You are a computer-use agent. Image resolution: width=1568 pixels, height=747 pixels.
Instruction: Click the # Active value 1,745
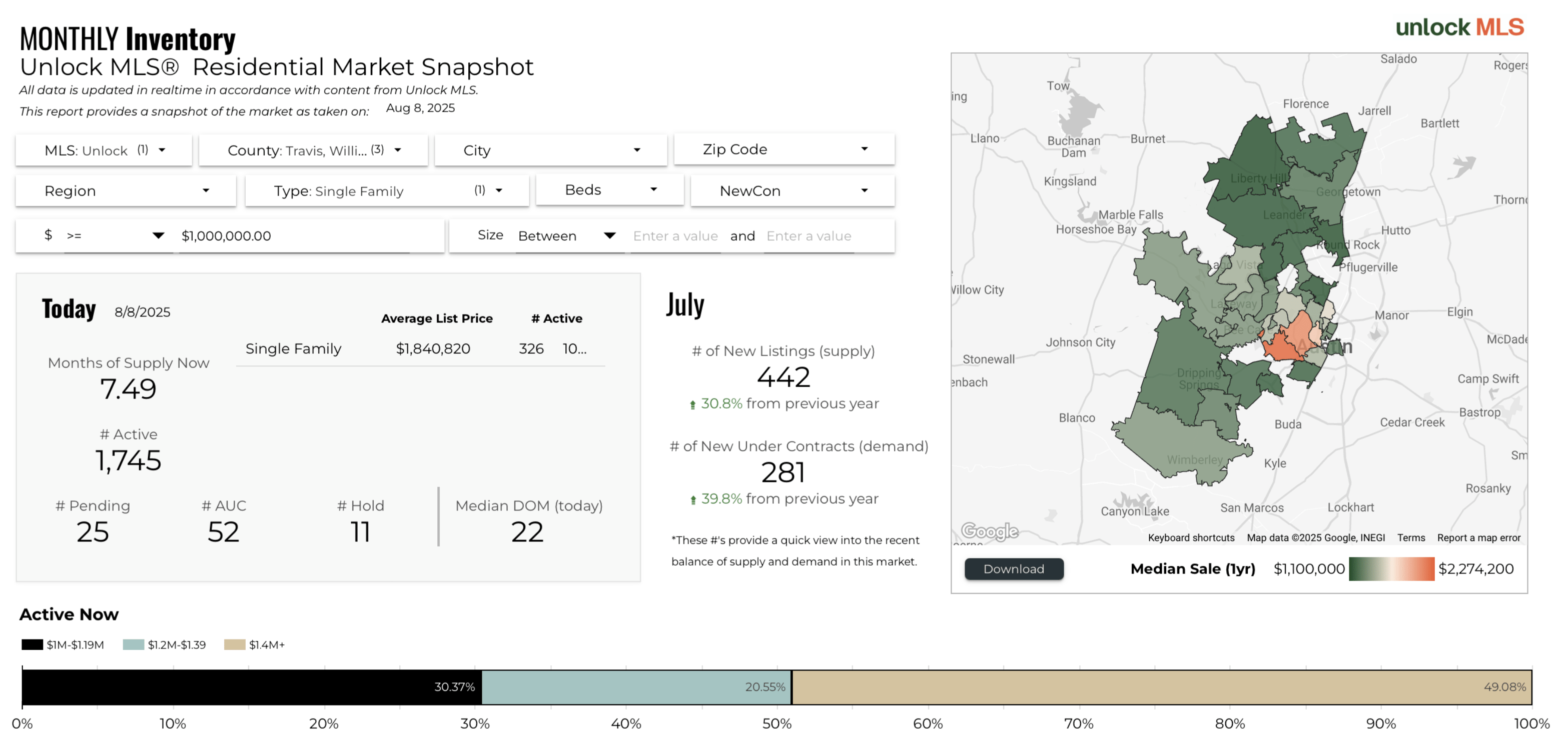[x=129, y=460]
